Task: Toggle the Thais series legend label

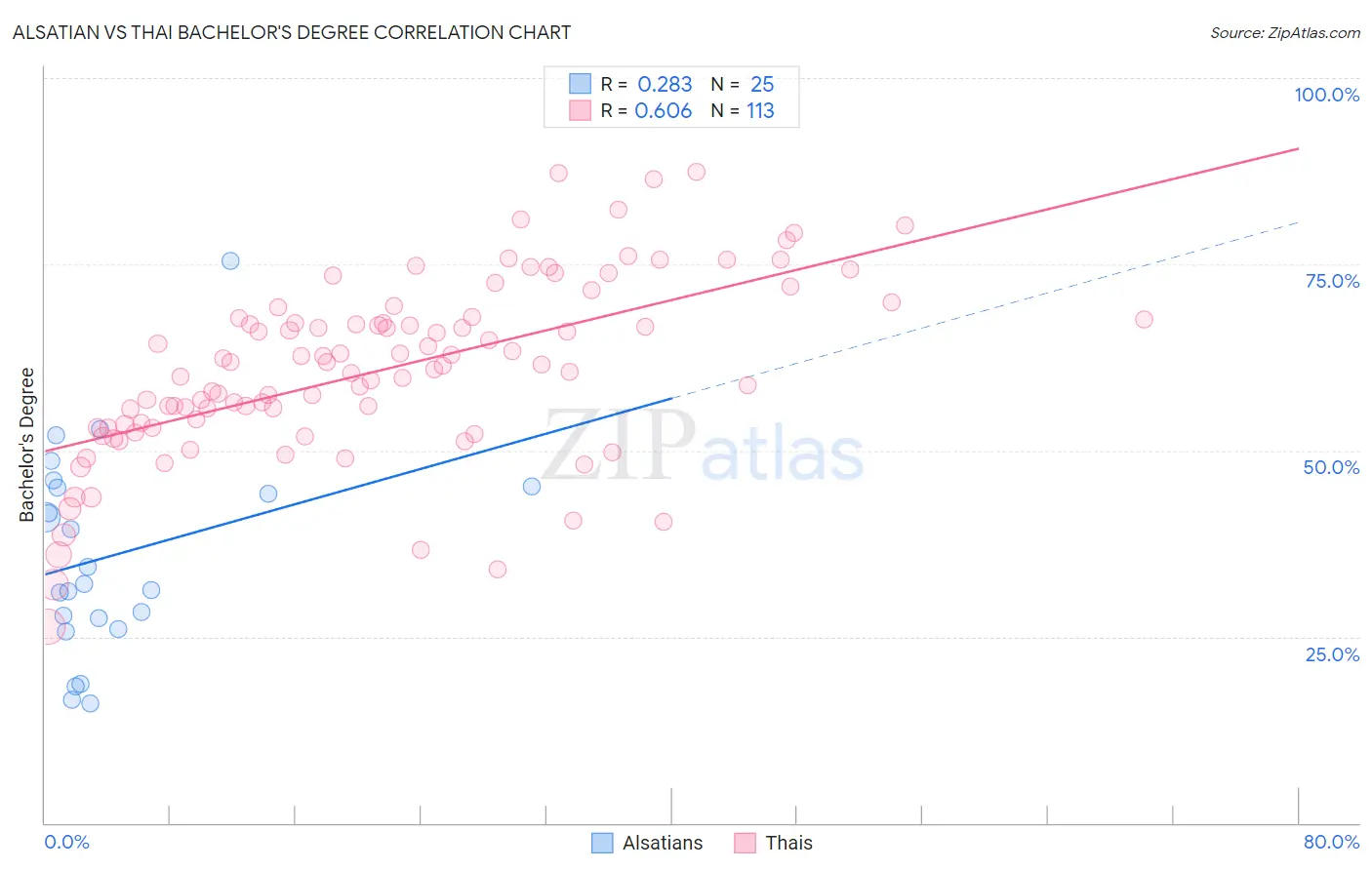Action: (788, 843)
